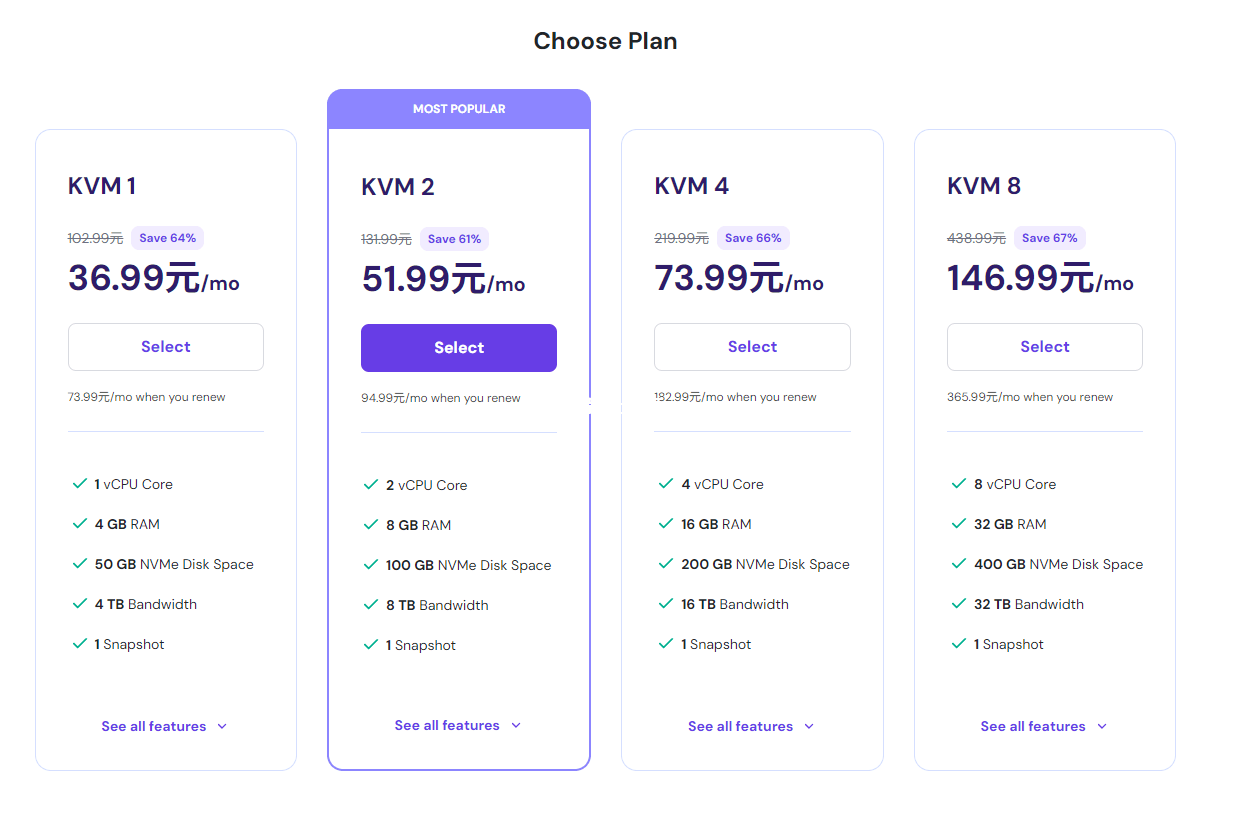The height and width of the screenshot is (828, 1234).
Task: Click the checkmark next to 32 TB Bandwidth
Action: pyautogui.click(x=959, y=604)
